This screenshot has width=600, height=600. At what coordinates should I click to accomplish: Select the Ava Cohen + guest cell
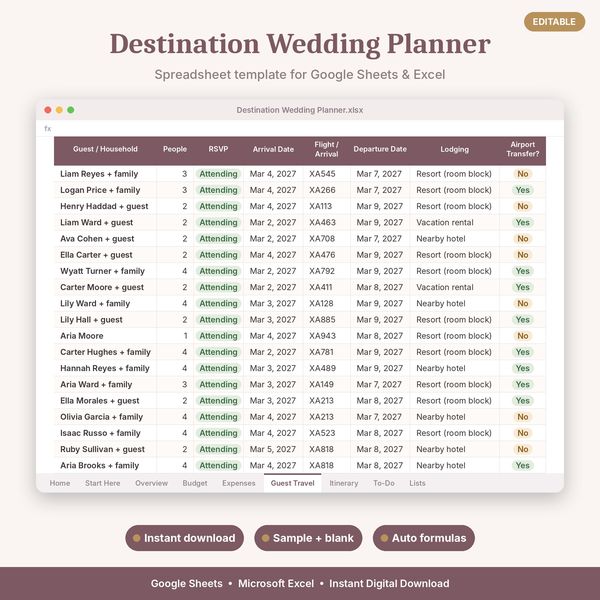(105, 238)
